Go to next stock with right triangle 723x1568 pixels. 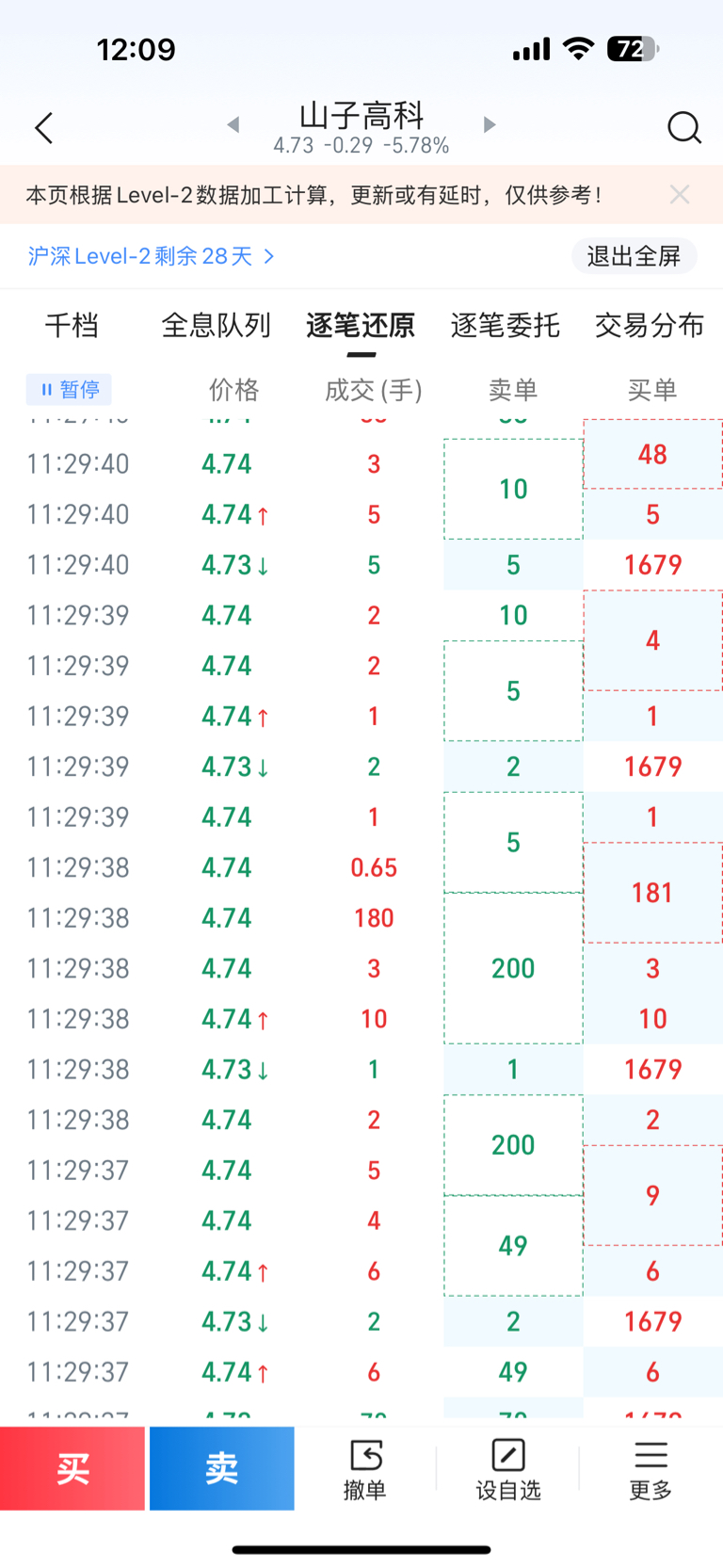click(x=489, y=124)
